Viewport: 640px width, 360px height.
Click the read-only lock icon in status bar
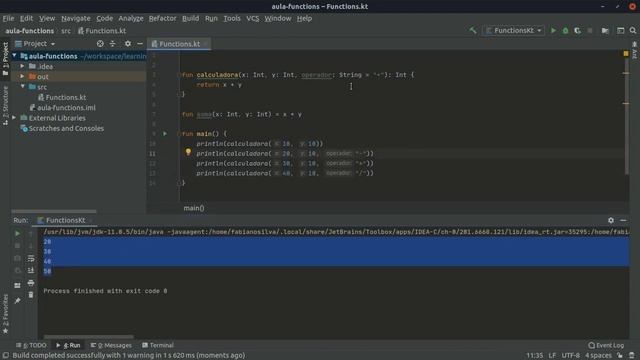[620, 356]
